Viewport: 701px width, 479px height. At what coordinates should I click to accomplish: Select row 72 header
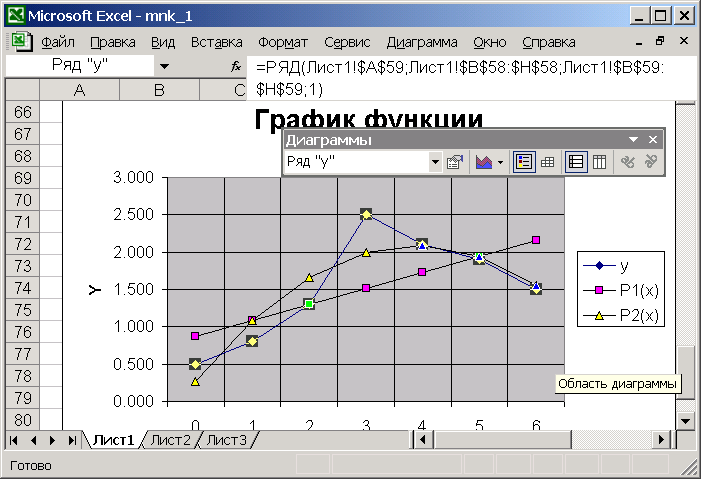coord(23,244)
